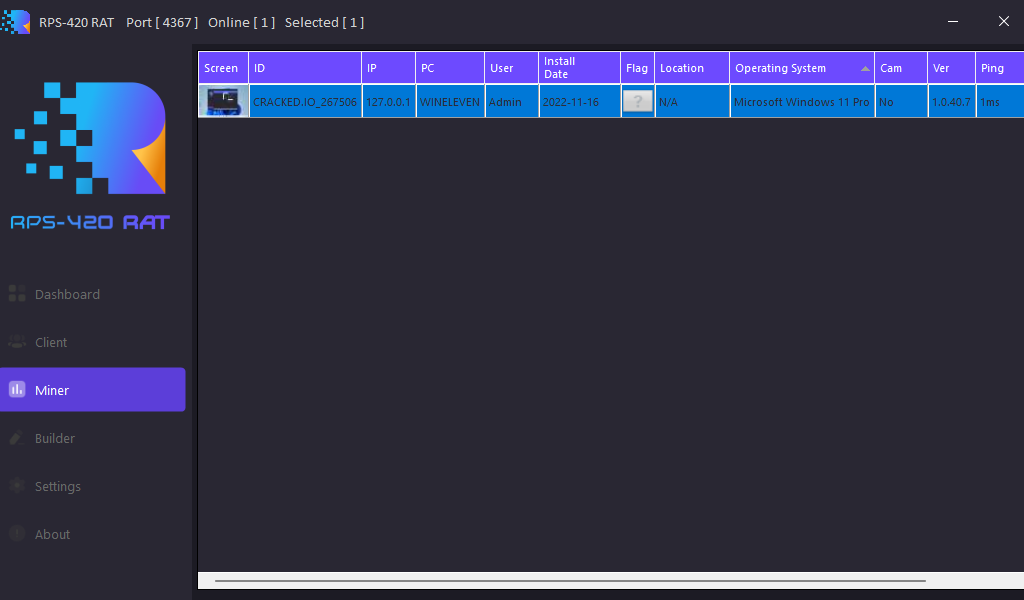Click the Ping column header
This screenshot has height=600, width=1024.
1000,68
